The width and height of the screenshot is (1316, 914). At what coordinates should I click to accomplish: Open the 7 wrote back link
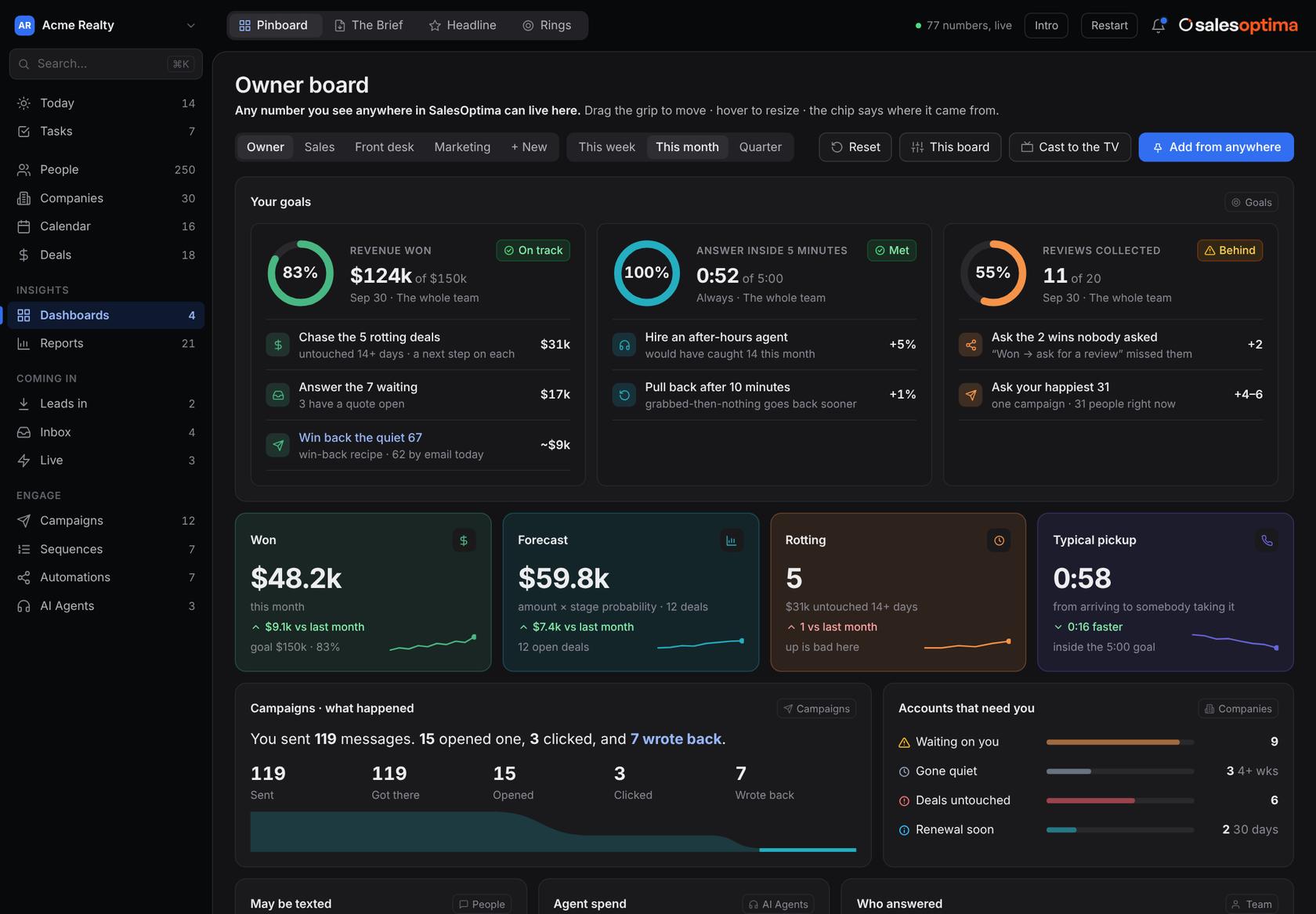(676, 739)
